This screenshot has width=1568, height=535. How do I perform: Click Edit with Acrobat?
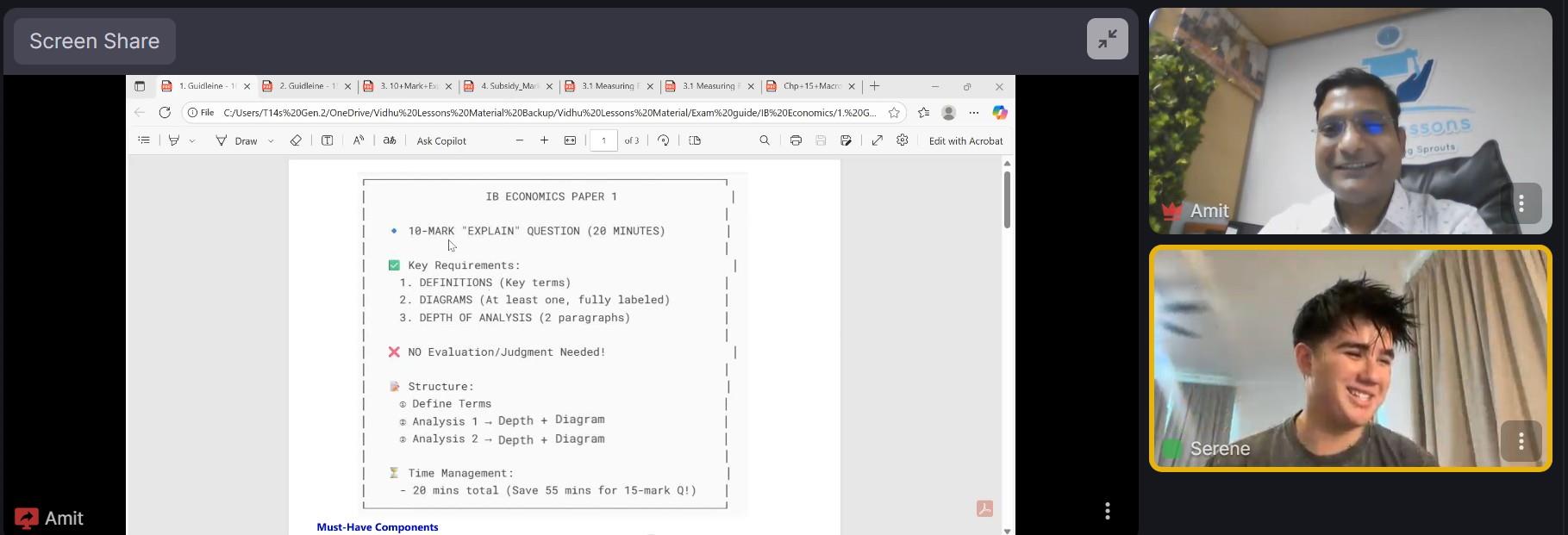click(x=965, y=141)
